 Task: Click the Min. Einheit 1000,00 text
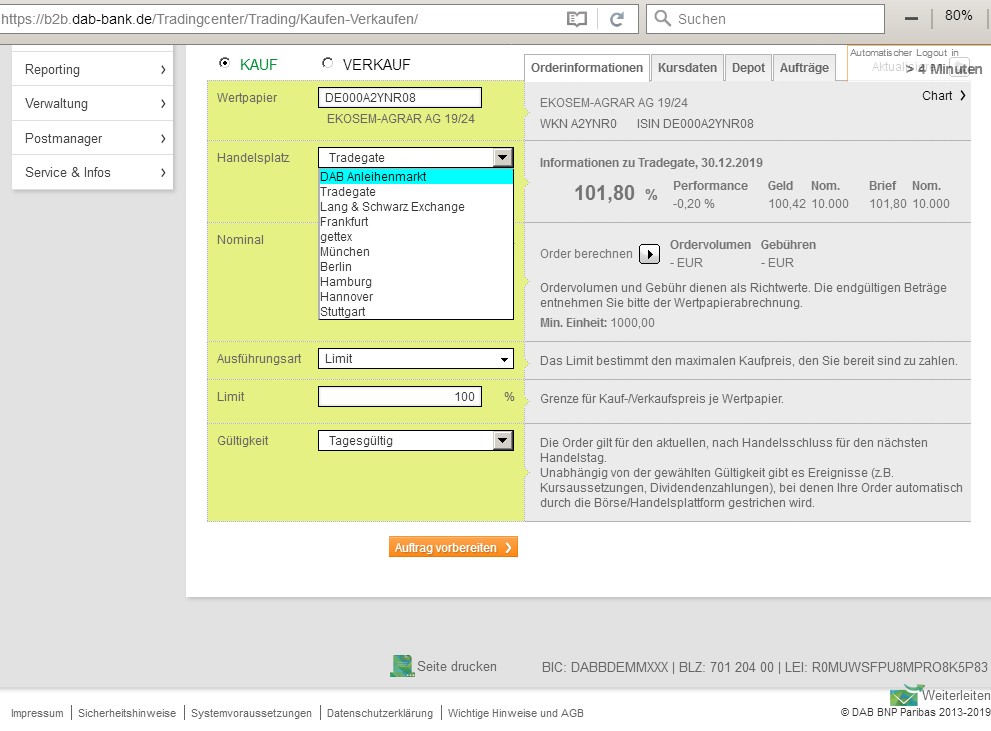(x=597, y=323)
